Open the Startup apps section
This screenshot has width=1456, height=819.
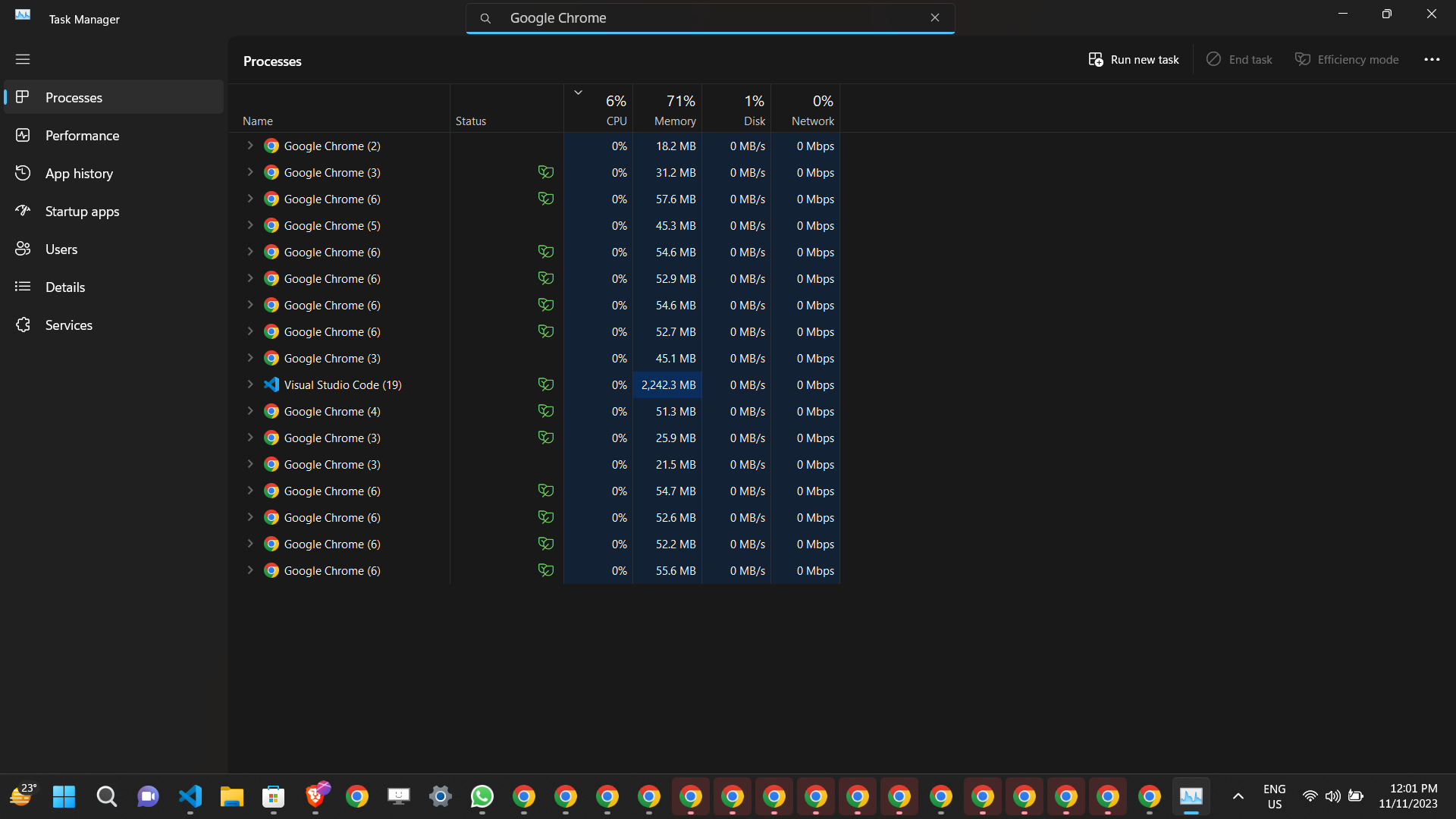[x=82, y=211]
